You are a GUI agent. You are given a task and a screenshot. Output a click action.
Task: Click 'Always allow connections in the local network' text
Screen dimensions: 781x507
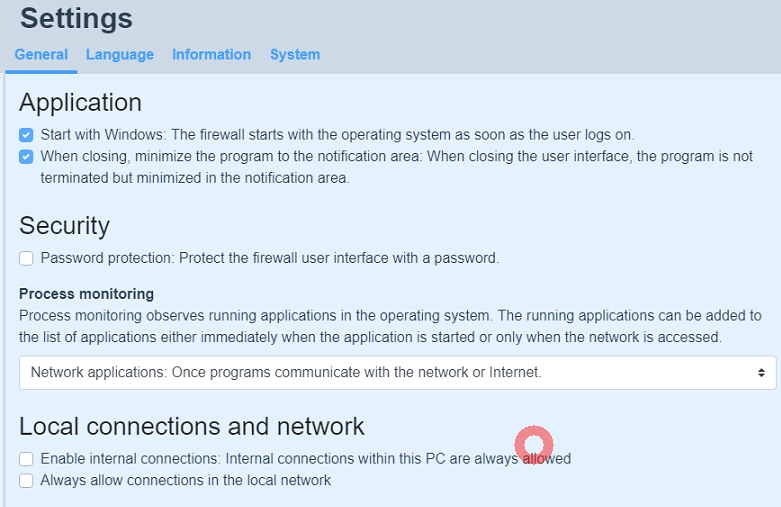click(x=185, y=480)
